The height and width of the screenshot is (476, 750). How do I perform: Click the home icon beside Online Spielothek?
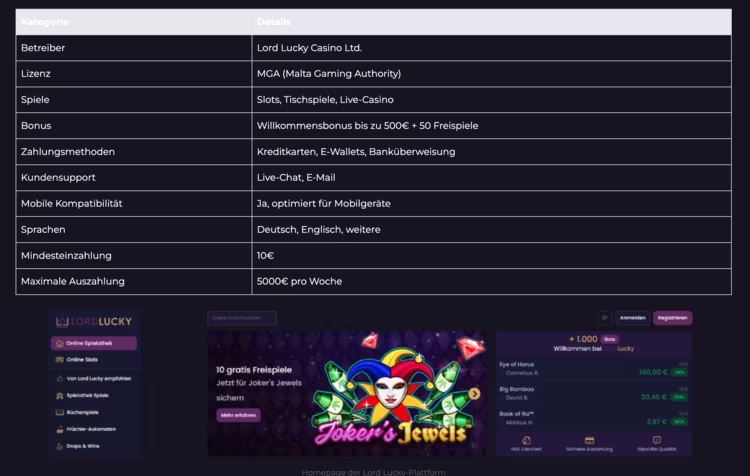tap(59, 343)
